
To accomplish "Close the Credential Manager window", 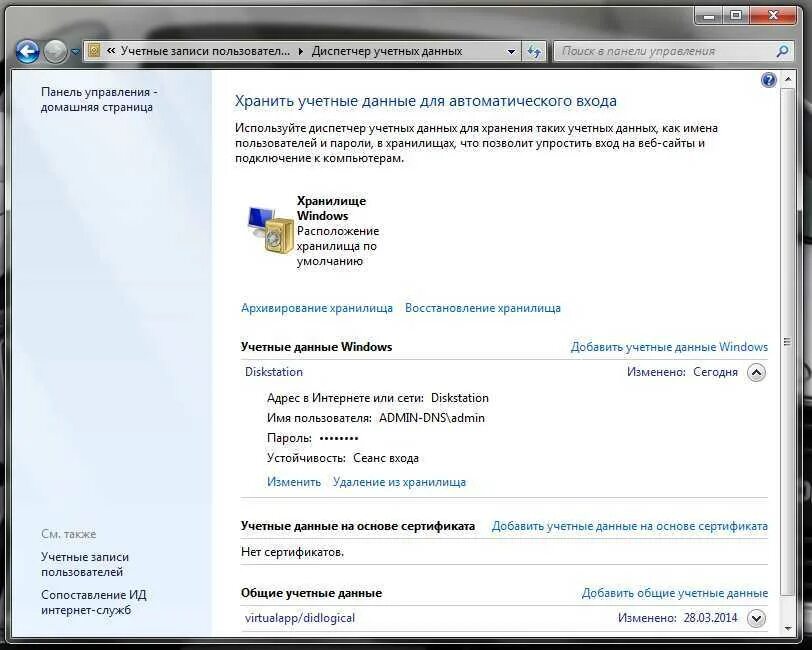I will tap(773, 16).
